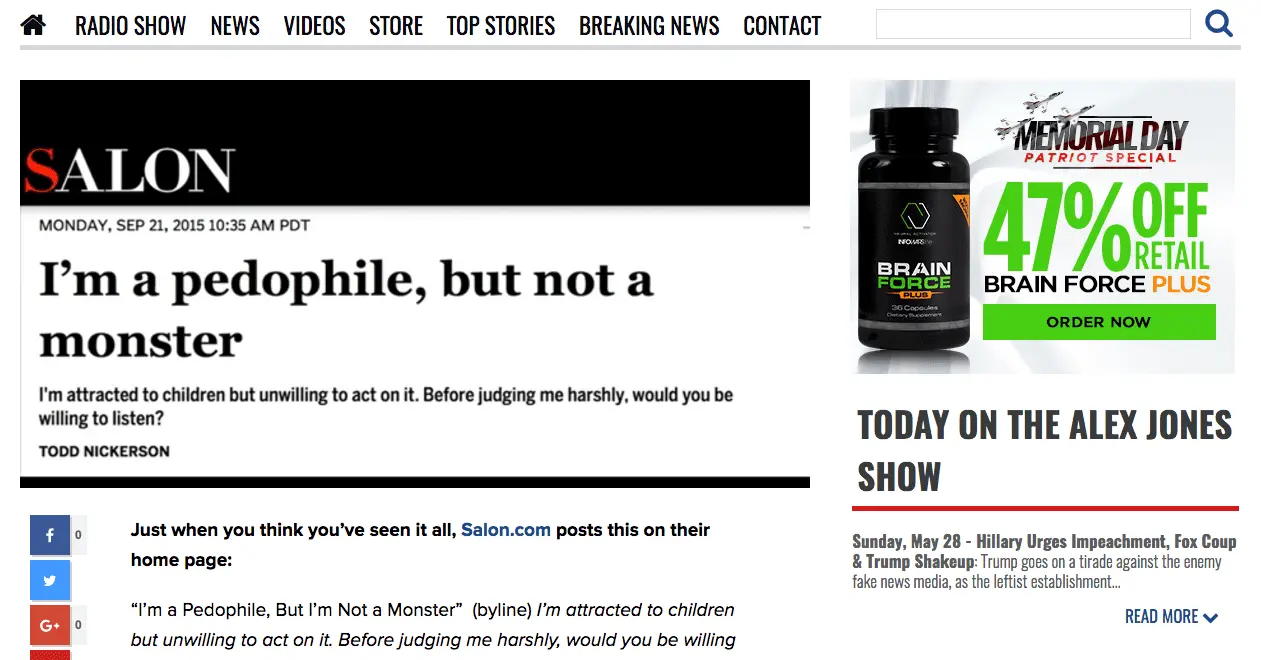This screenshot has width=1261, height=660.
Task: Navigate to Top Stories
Action: 501,26
